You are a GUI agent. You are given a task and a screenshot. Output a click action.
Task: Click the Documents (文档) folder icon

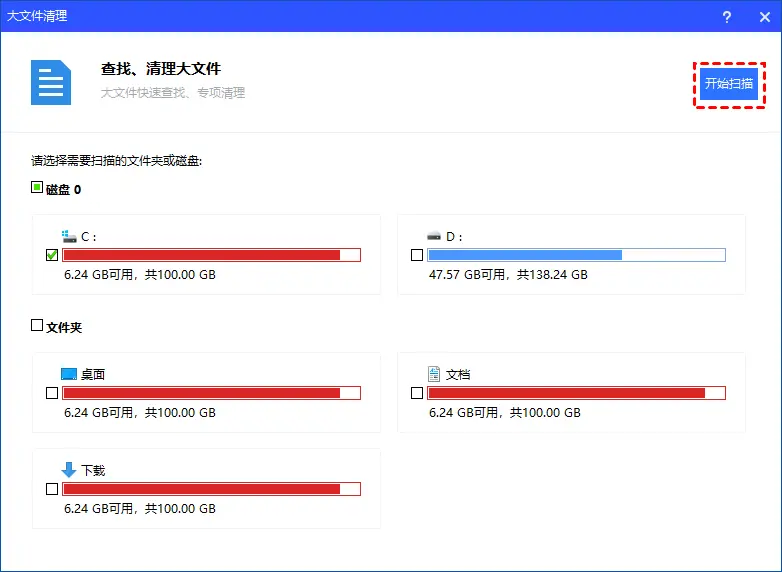434,374
